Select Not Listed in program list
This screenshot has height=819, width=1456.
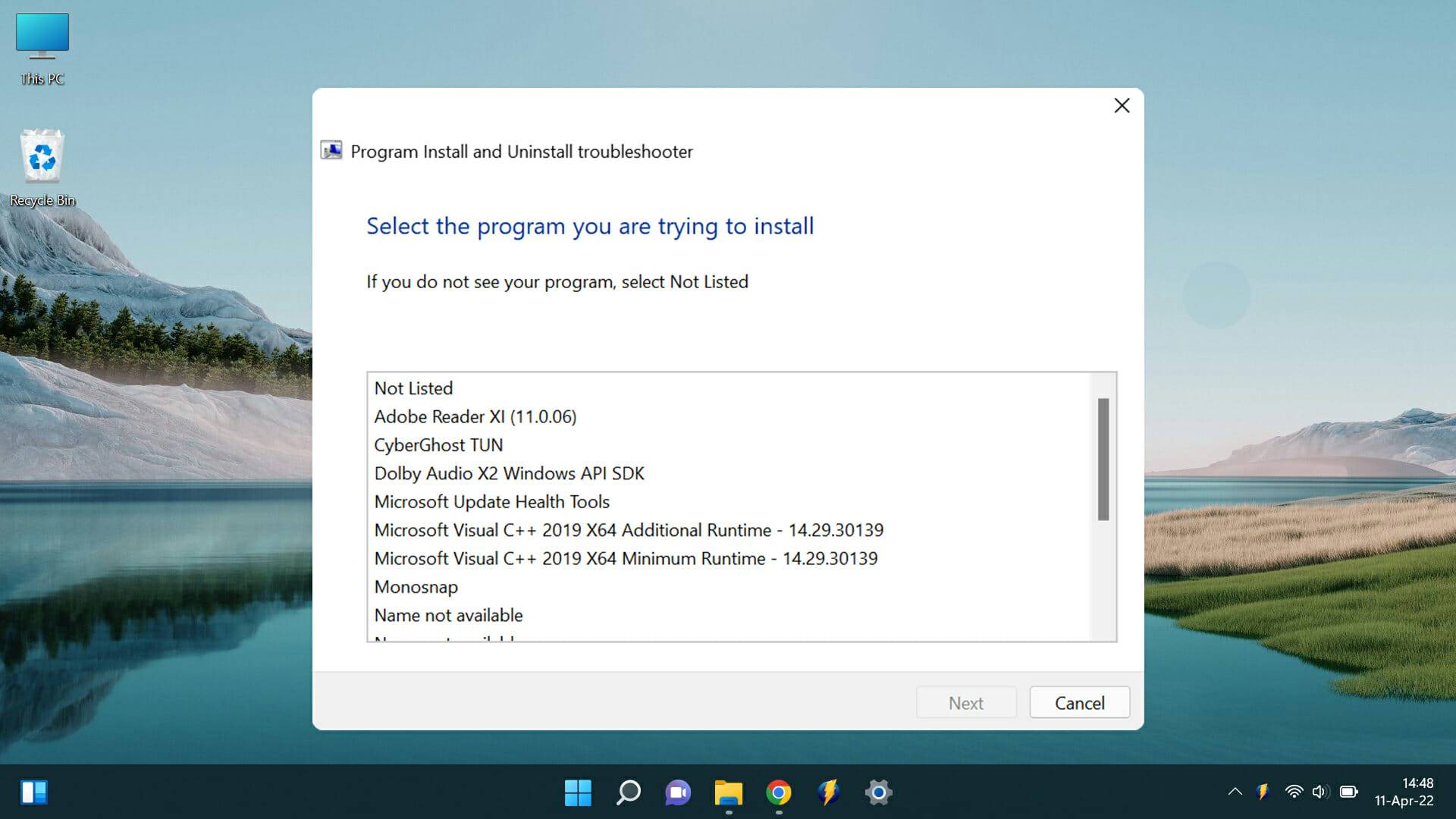point(413,388)
